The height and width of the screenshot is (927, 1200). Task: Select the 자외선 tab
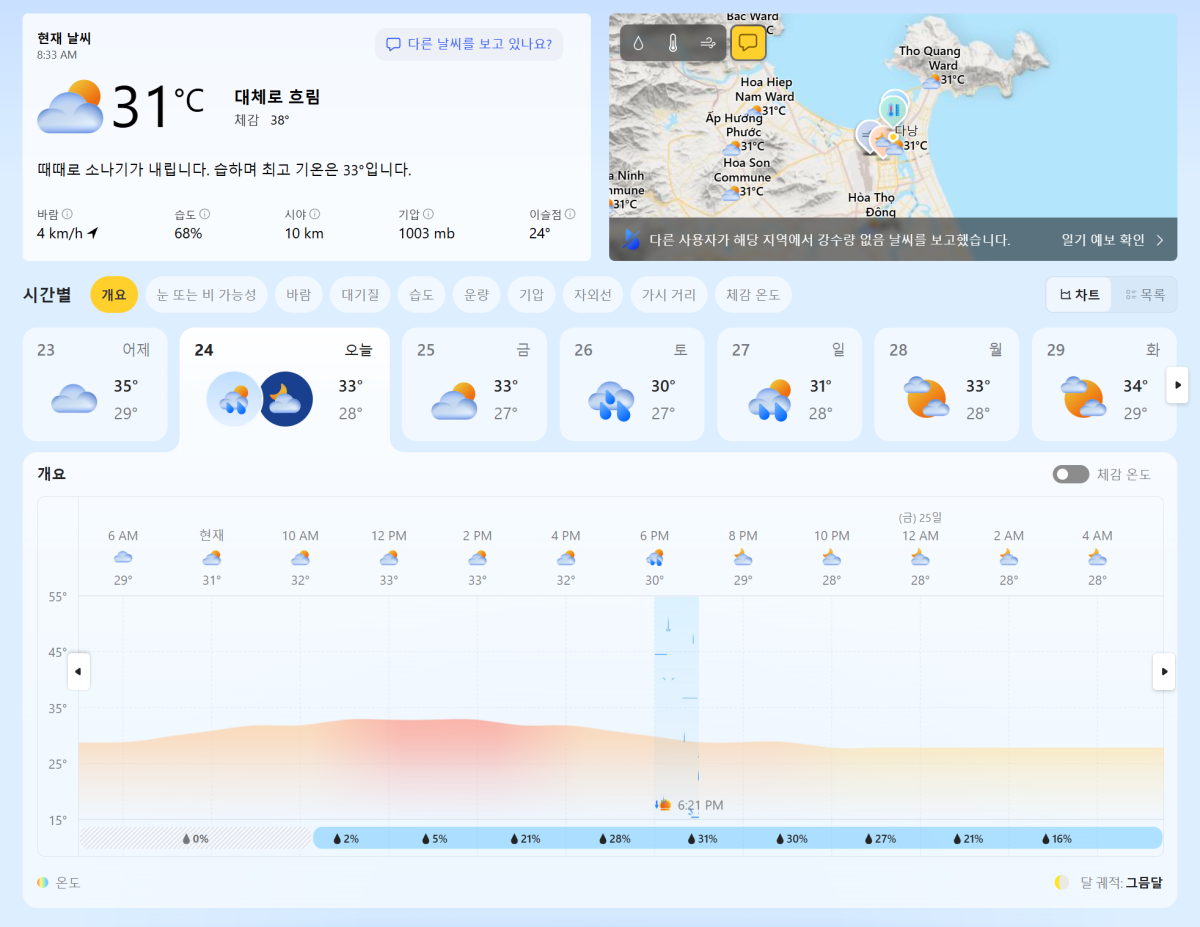click(x=591, y=295)
